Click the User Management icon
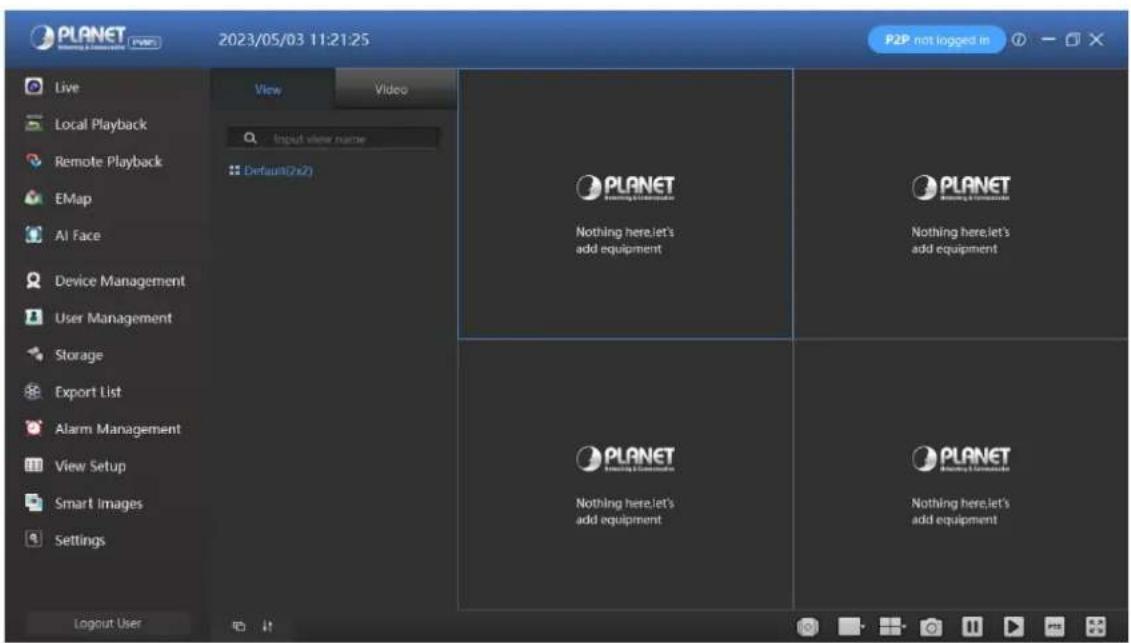This screenshot has width=1131, height=643. pyautogui.click(x=33, y=317)
